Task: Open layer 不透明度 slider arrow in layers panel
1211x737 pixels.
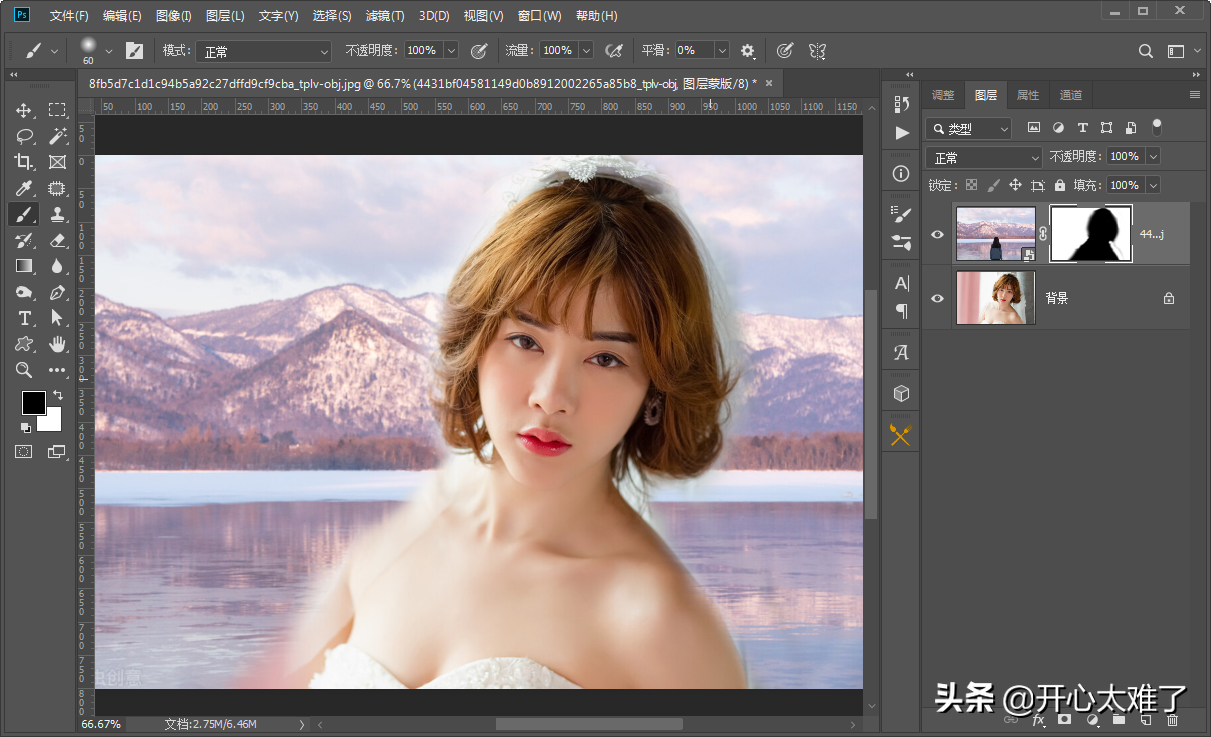Action: (1153, 156)
